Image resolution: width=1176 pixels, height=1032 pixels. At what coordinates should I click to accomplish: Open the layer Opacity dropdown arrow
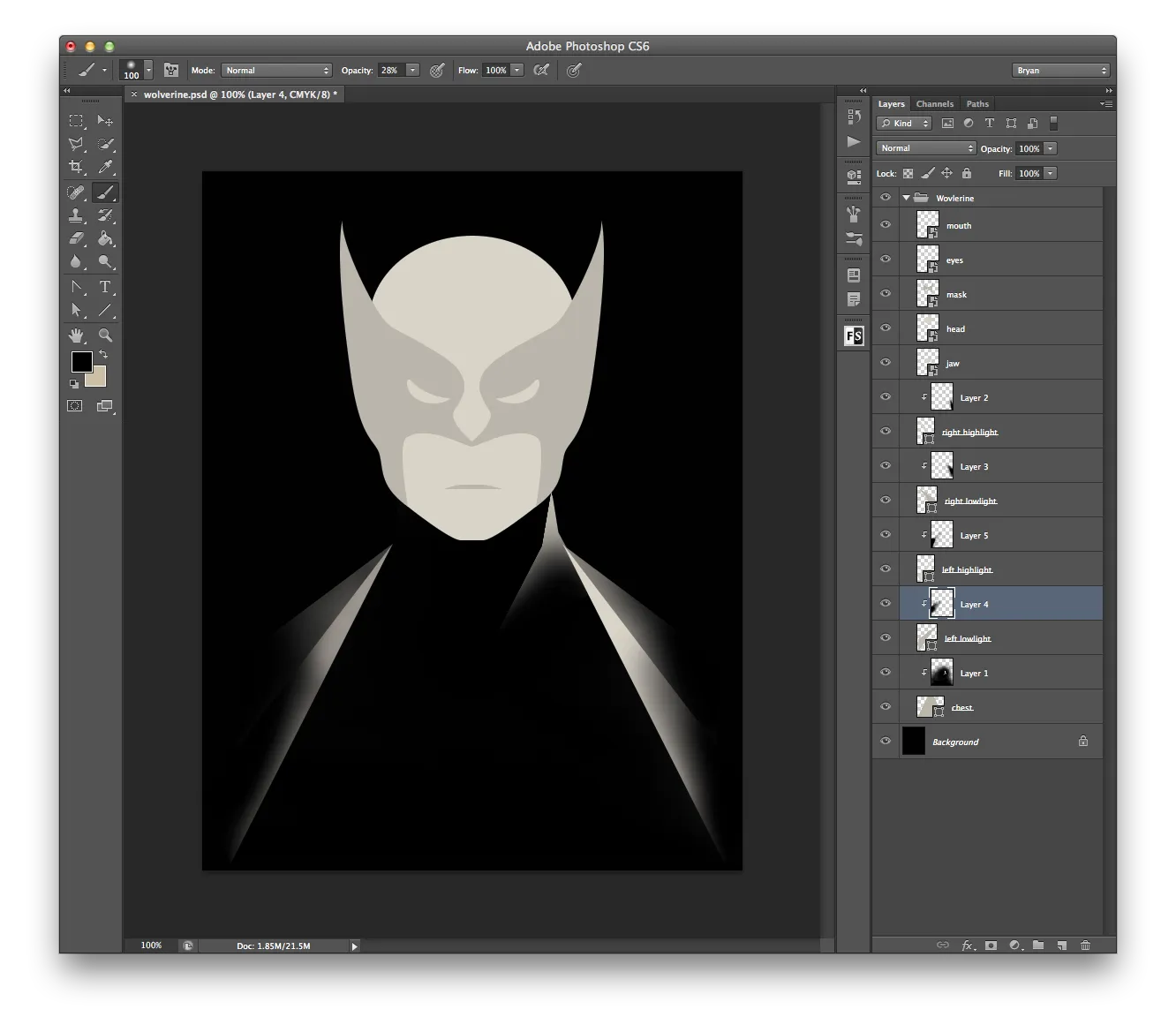(x=1051, y=148)
